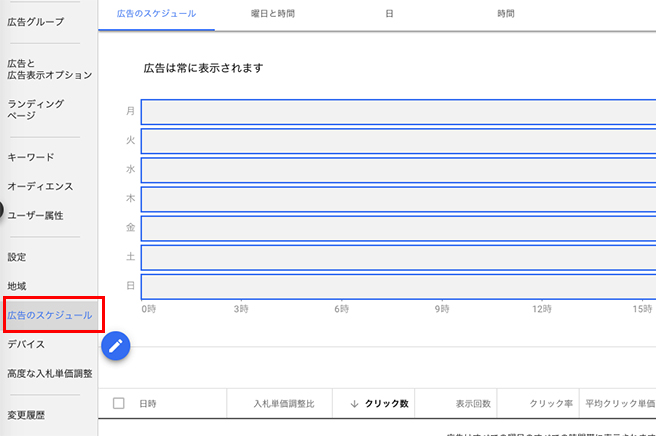Screen dimensions: 656x436
Task: Open 高度な入札単価調整 in the sidebar
Action: pos(50,374)
